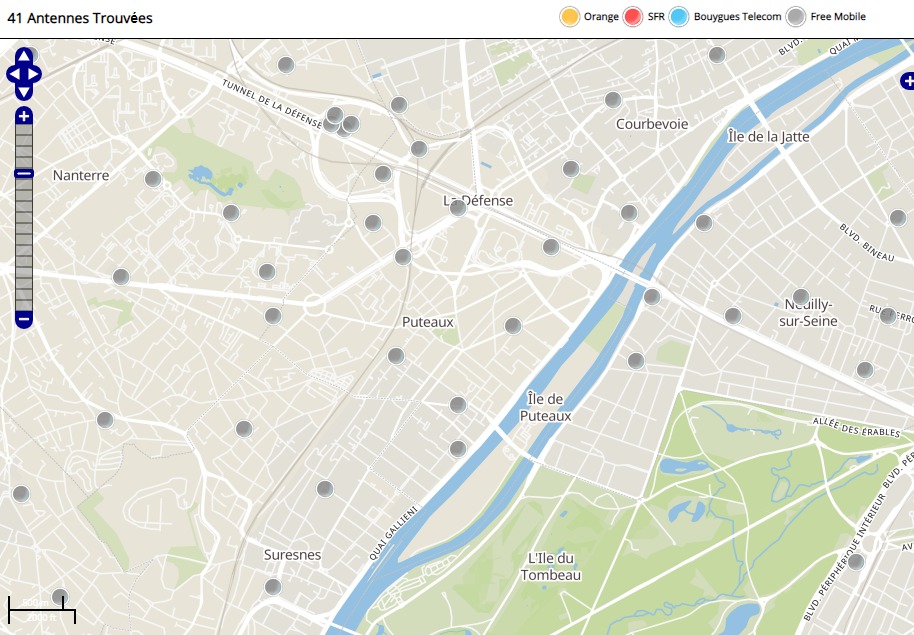The height and width of the screenshot is (635, 914).
Task: Toggle the Bouygues Telecom blue circle
Action: 680,17
